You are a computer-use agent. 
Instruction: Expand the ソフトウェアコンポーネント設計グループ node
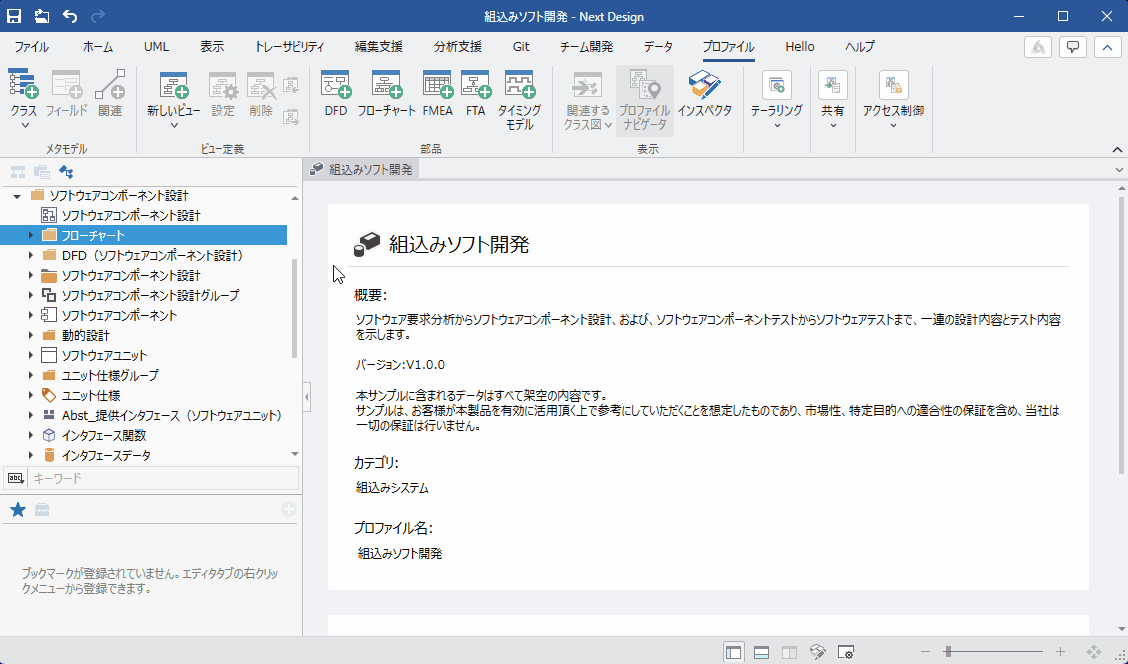pos(30,295)
